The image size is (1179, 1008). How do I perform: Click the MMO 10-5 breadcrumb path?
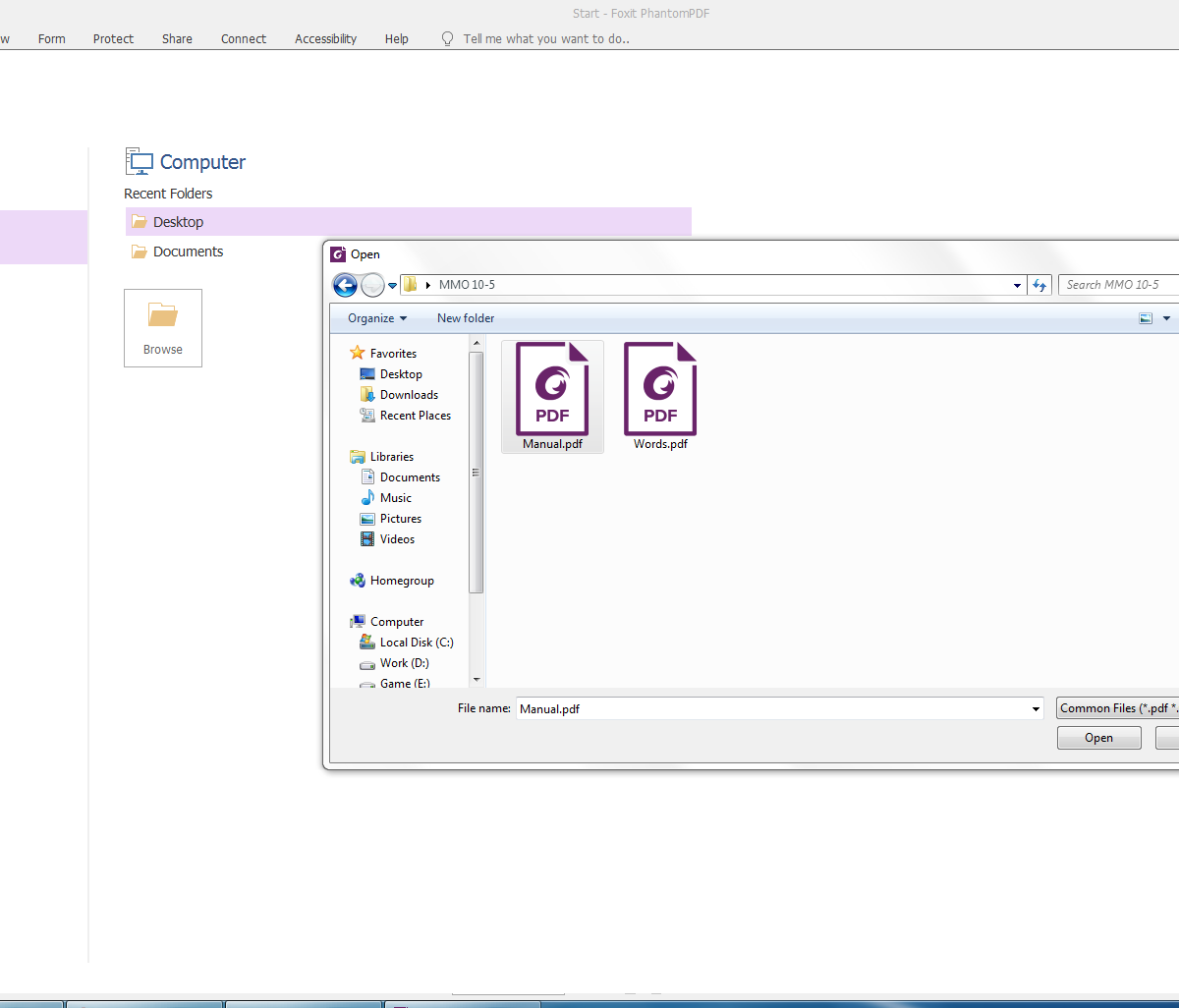pyautogui.click(x=467, y=285)
